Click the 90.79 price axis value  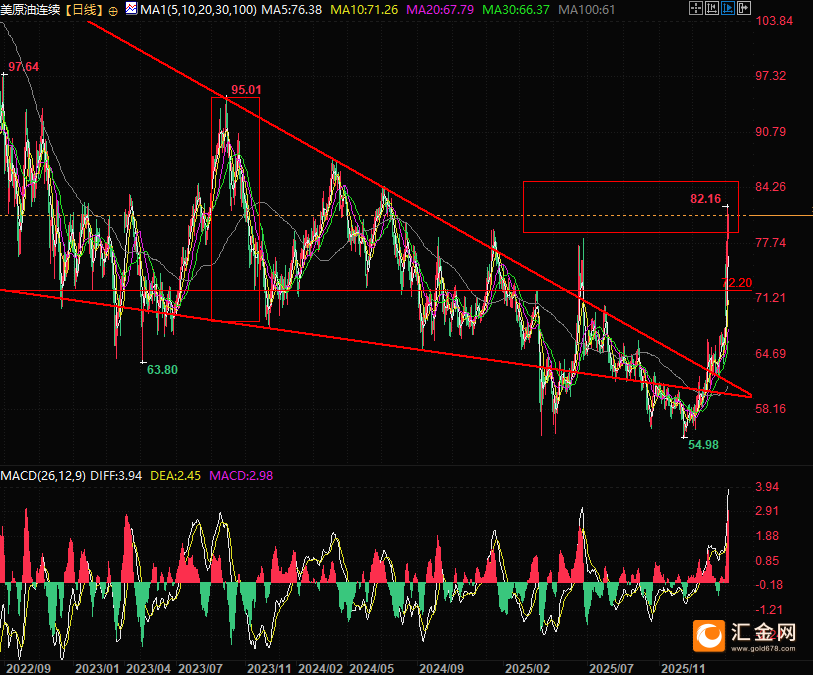(x=770, y=132)
